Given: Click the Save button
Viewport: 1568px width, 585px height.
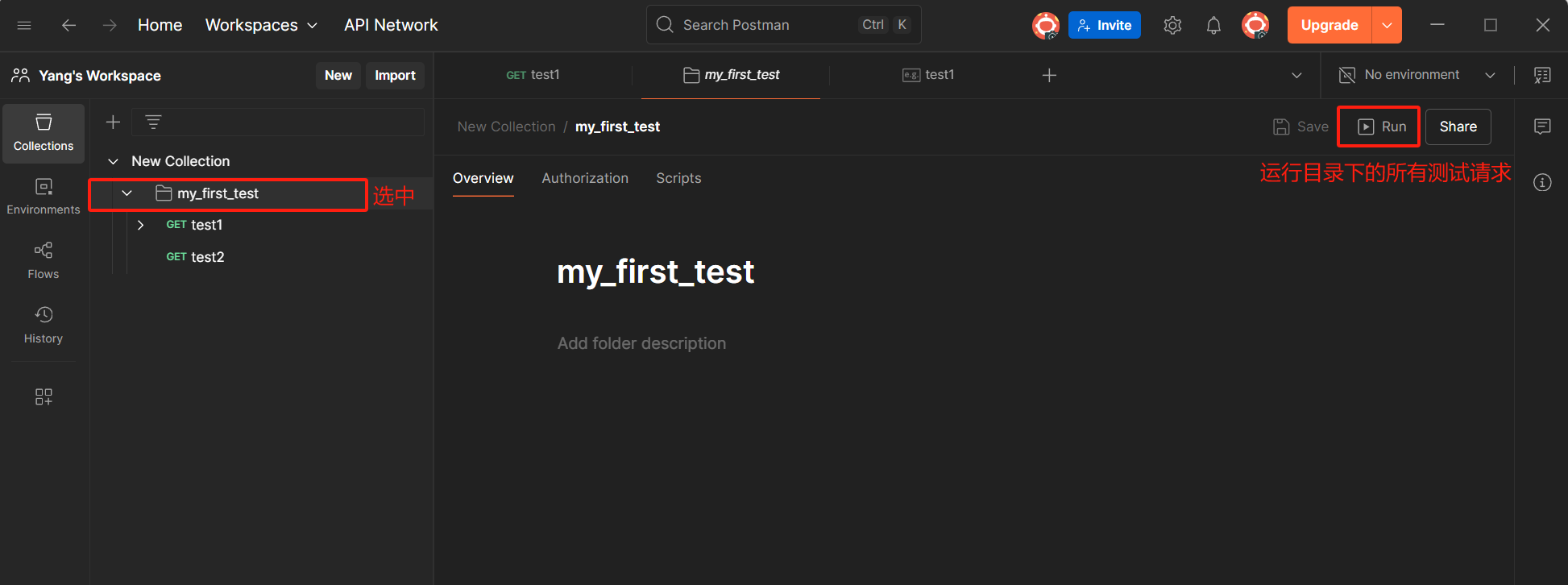Looking at the screenshot, I should [1300, 127].
